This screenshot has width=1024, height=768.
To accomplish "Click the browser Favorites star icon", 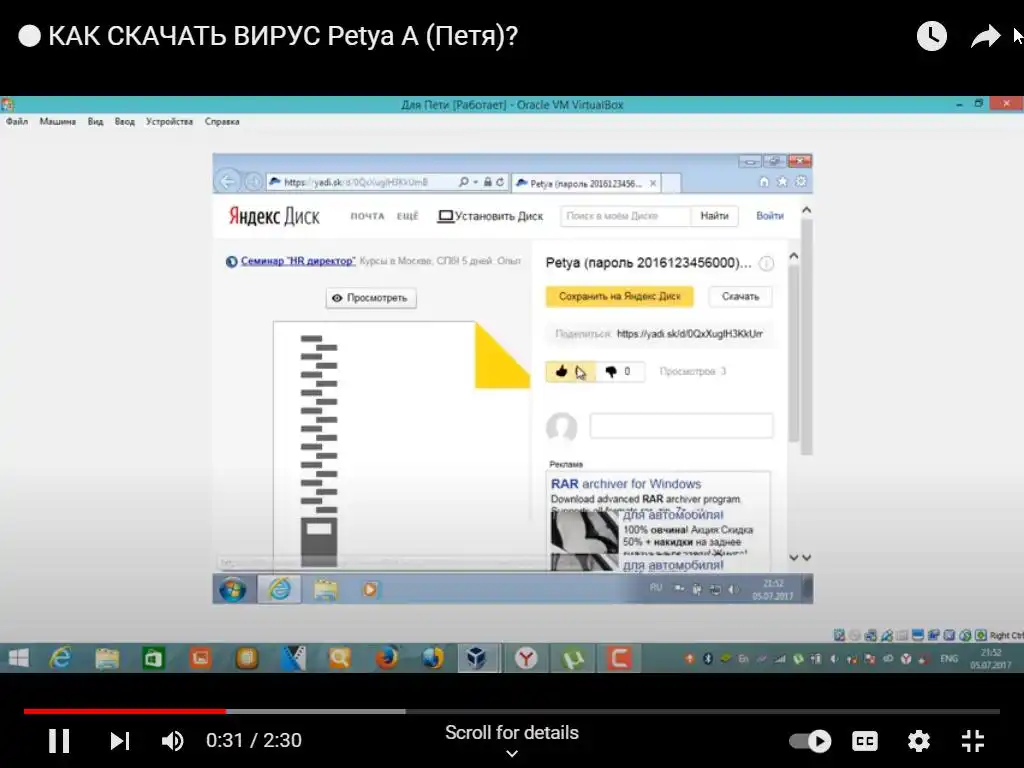I will coord(782,182).
